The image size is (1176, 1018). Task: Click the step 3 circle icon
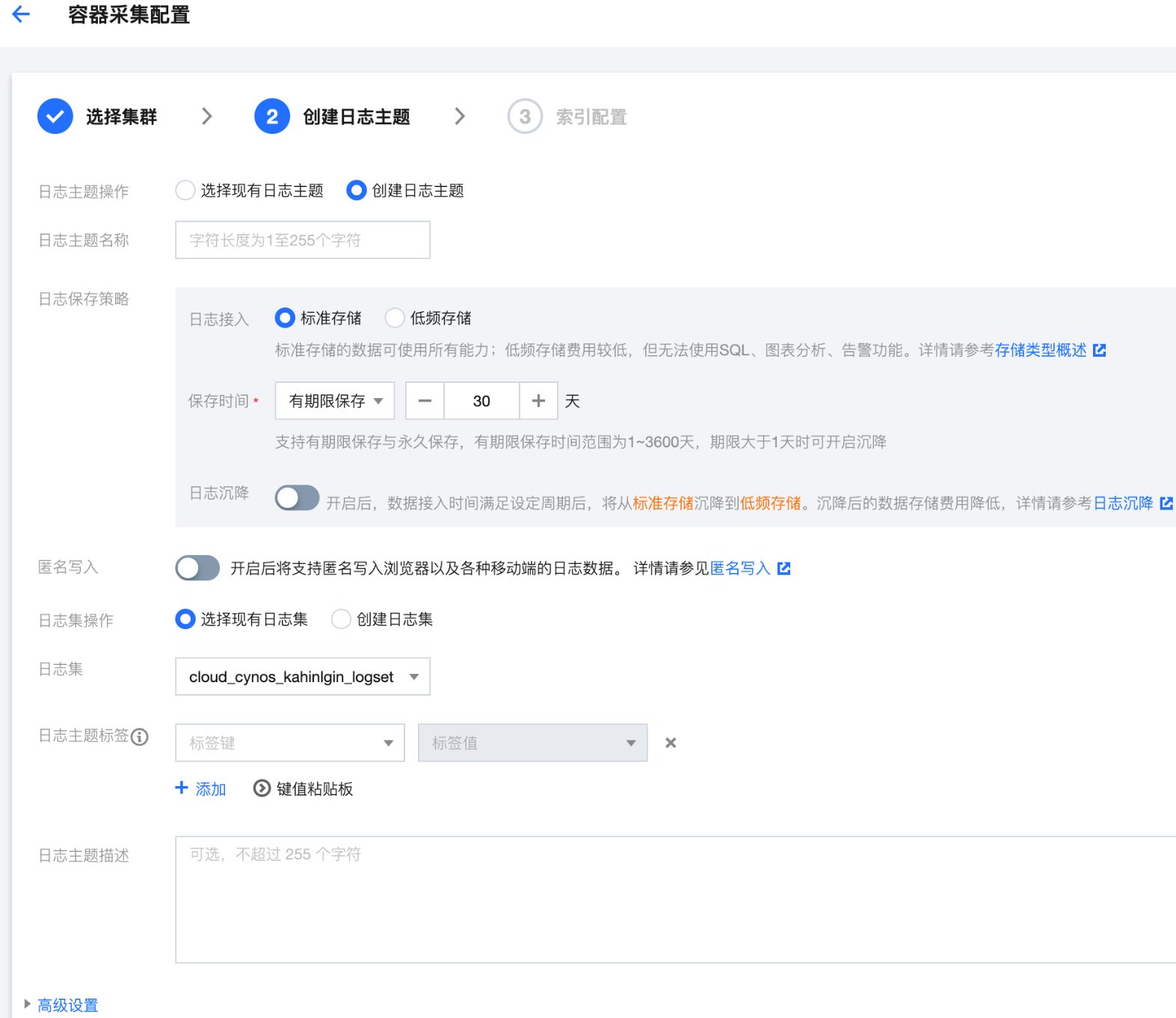pos(525,116)
